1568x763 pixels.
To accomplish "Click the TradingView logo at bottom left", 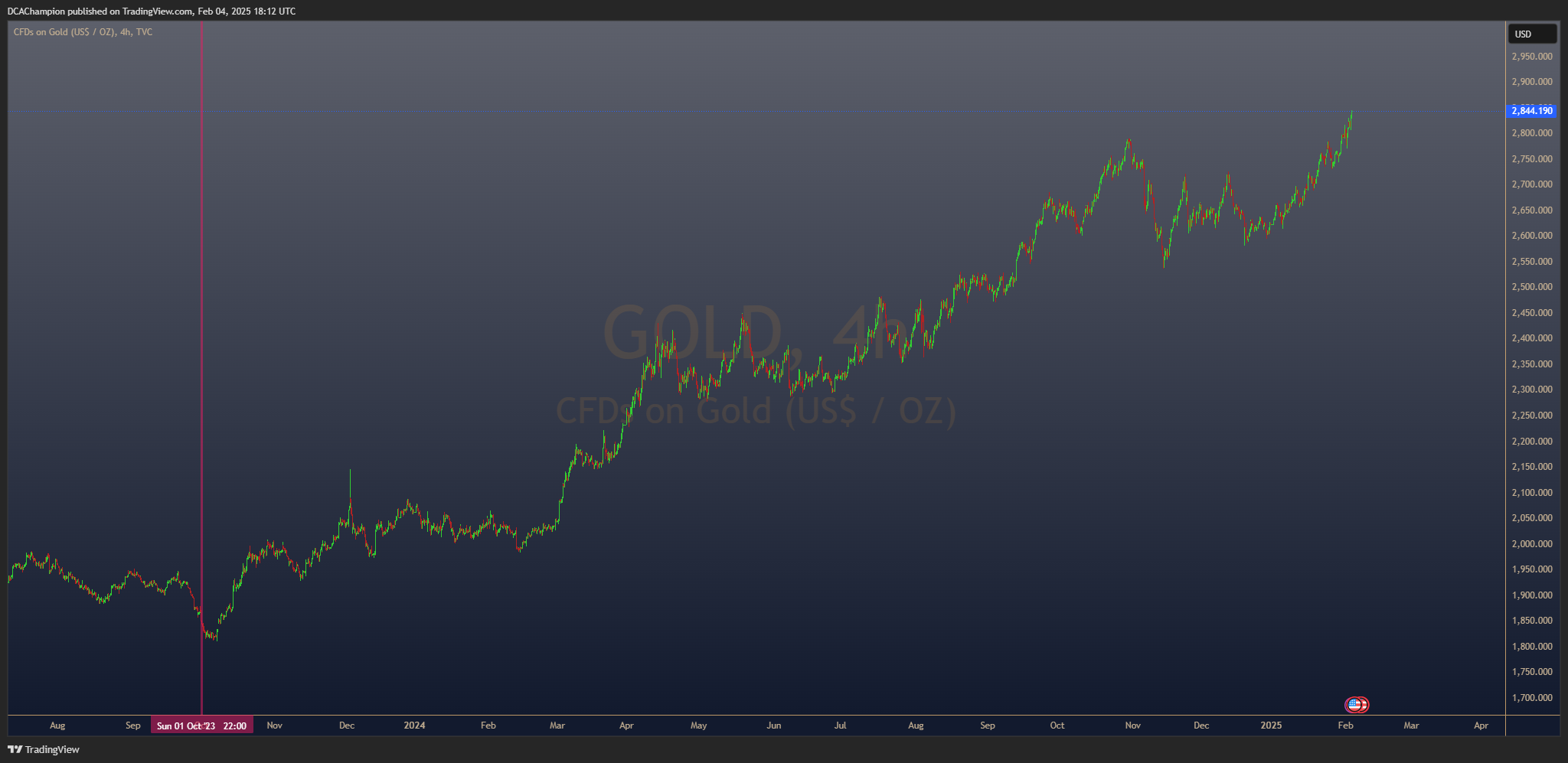I will click(x=44, y=749).
